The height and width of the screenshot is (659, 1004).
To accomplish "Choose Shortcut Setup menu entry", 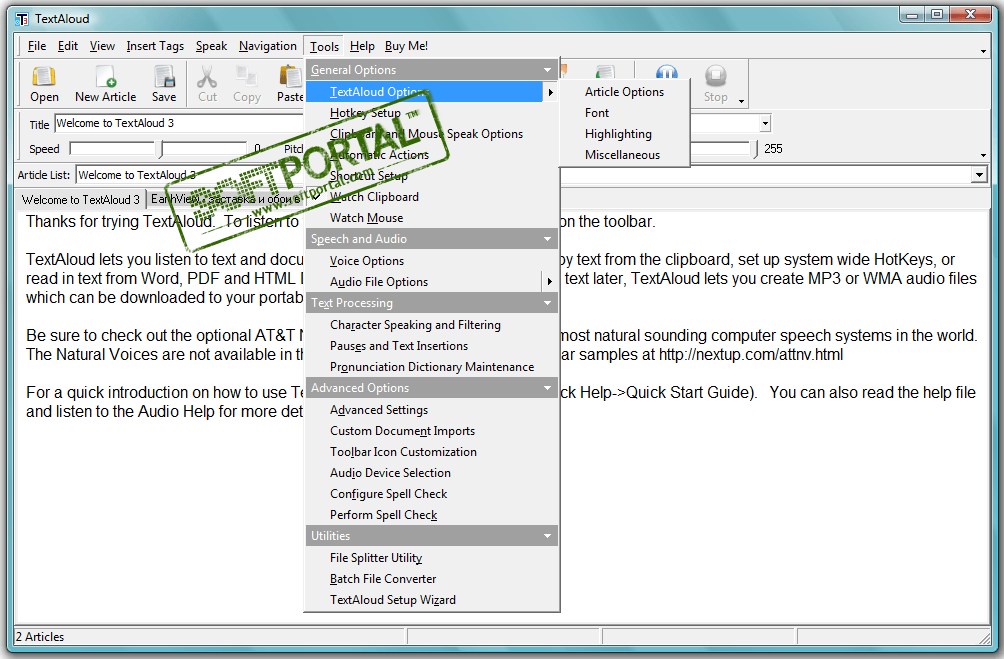I will tap(432, 175).
